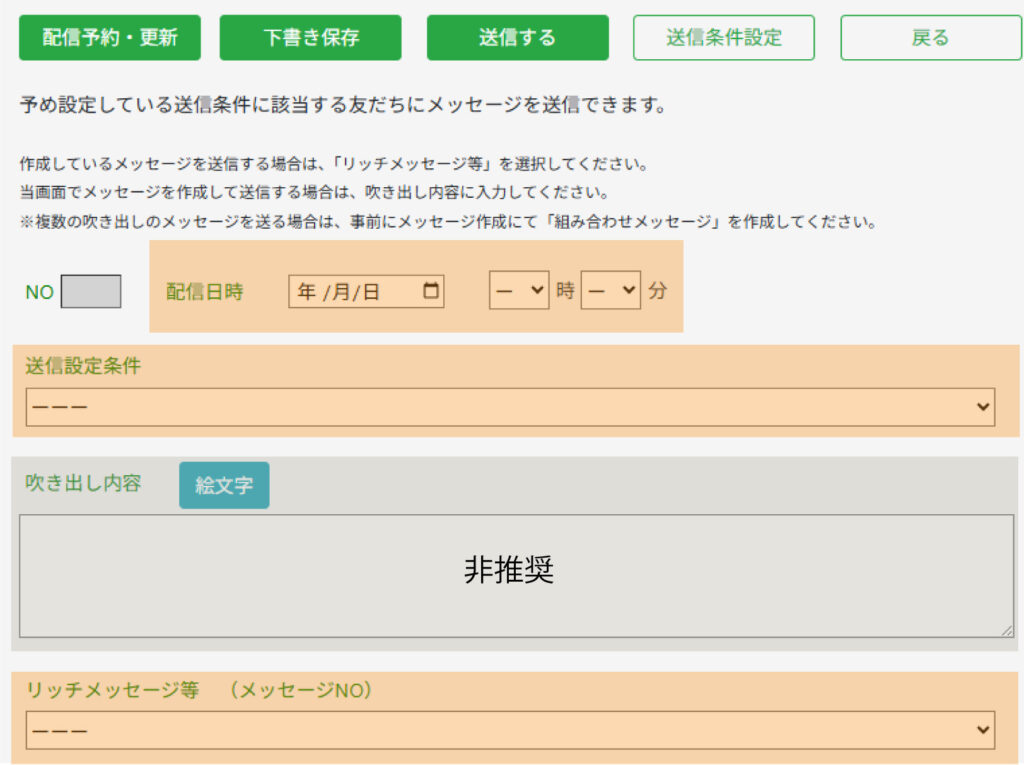The height and width of the screenshot is (765, 1024).
Task: Open the 送信設定条件 dropdown
Action: point(510,407)
